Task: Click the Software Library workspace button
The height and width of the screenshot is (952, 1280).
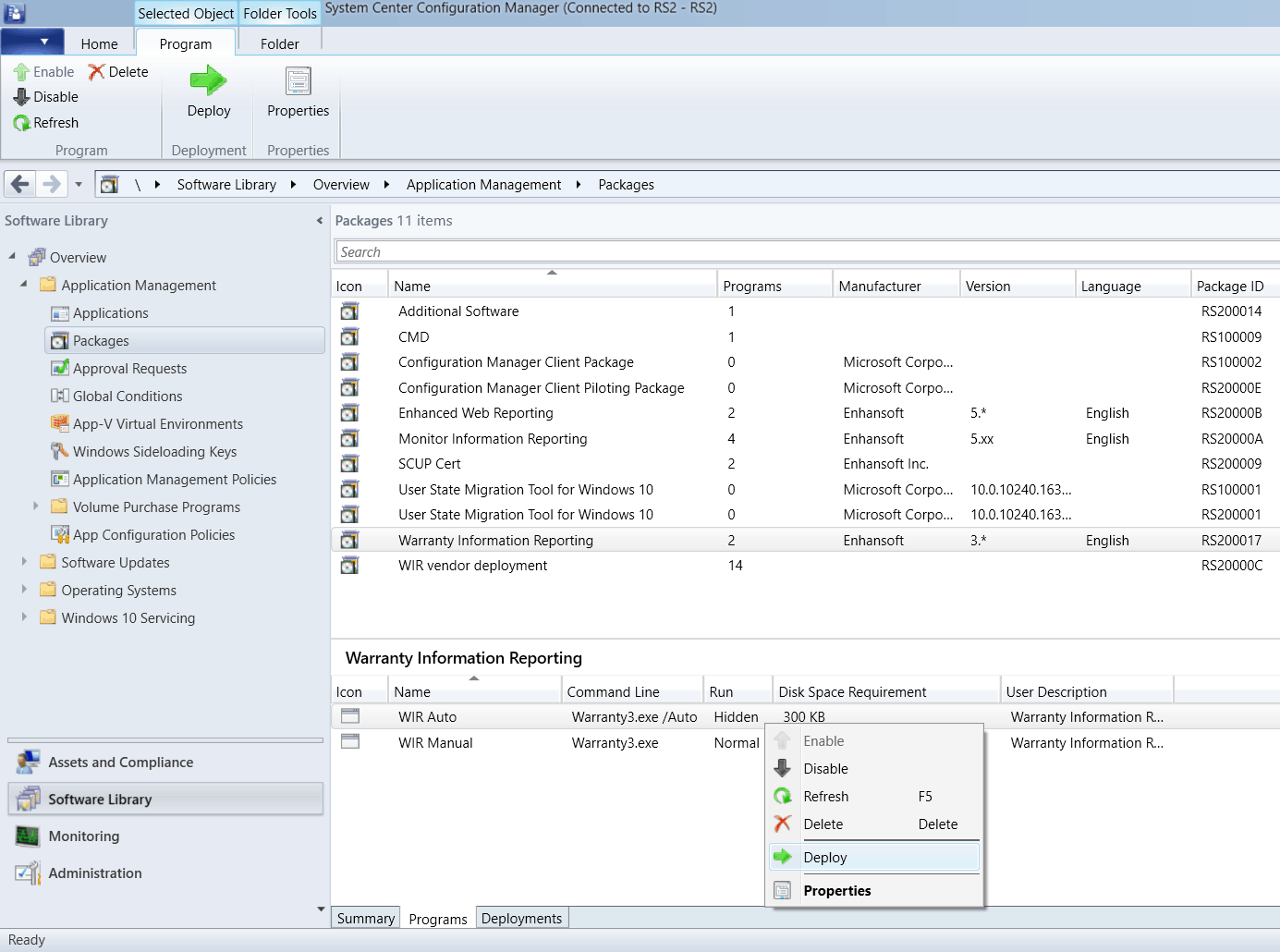Action: (x=166, y=799)
